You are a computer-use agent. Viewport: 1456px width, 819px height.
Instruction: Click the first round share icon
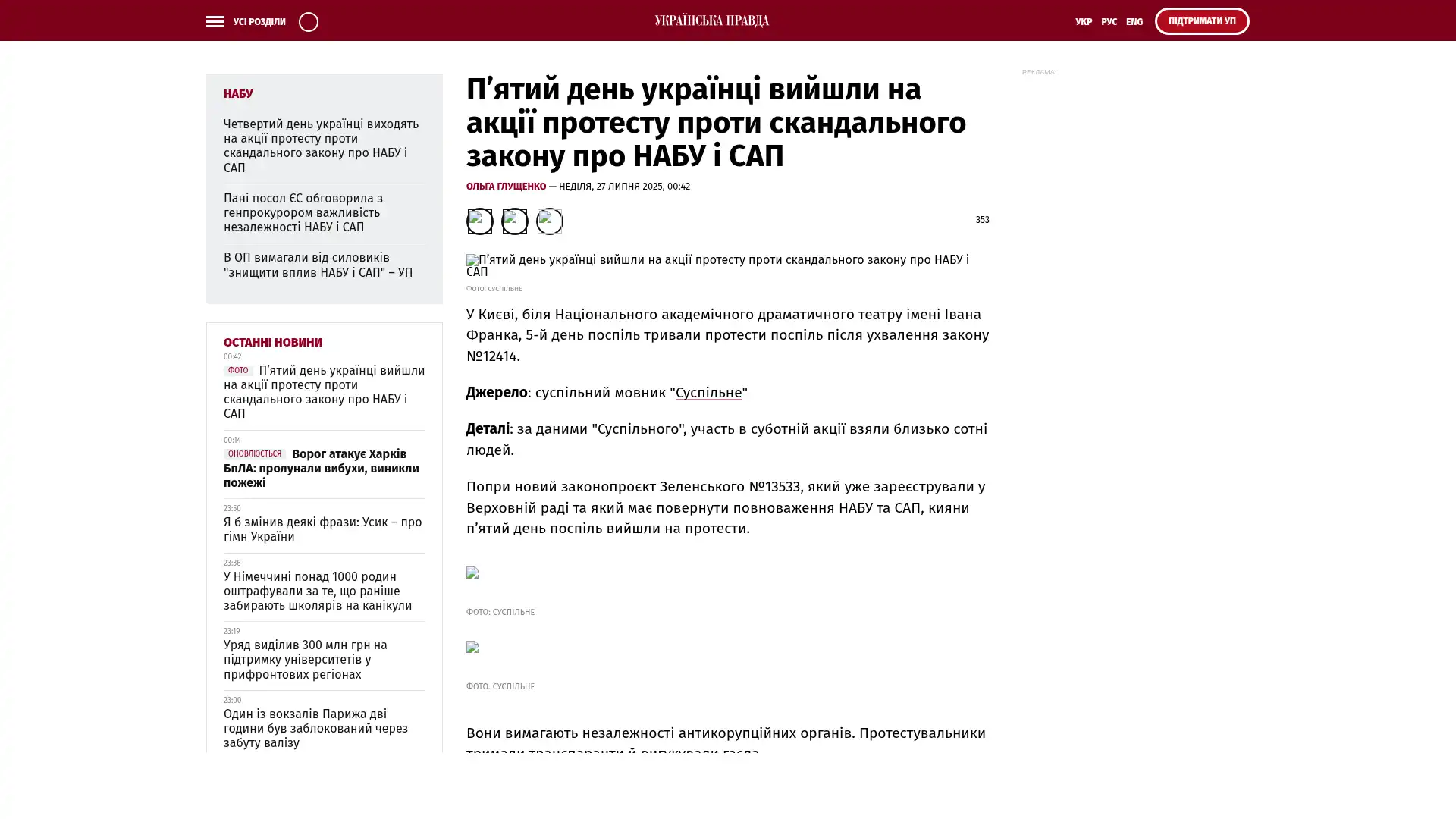coord(479,221)
